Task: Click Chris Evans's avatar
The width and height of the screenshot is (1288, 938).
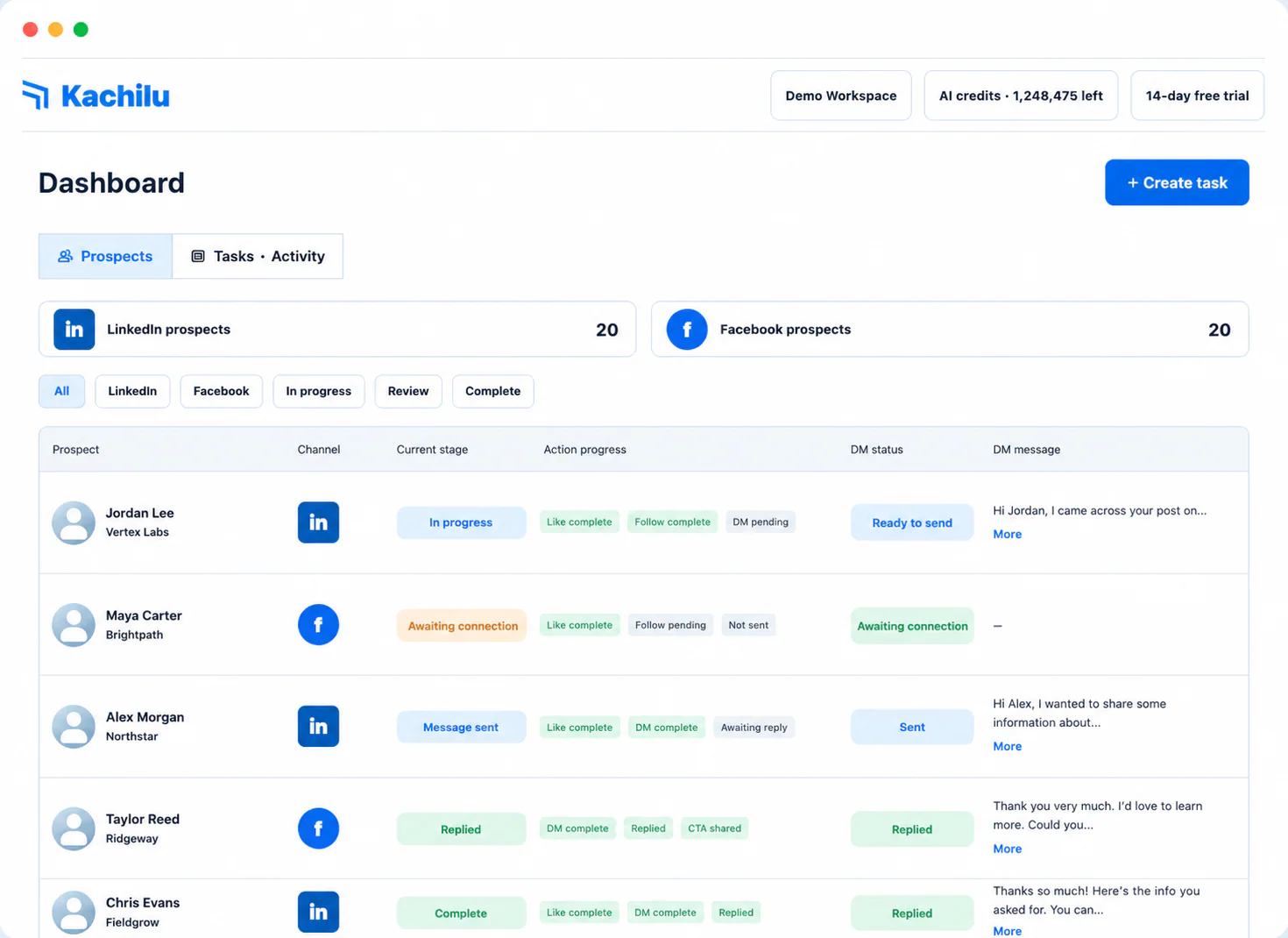Action: (74, 913)
